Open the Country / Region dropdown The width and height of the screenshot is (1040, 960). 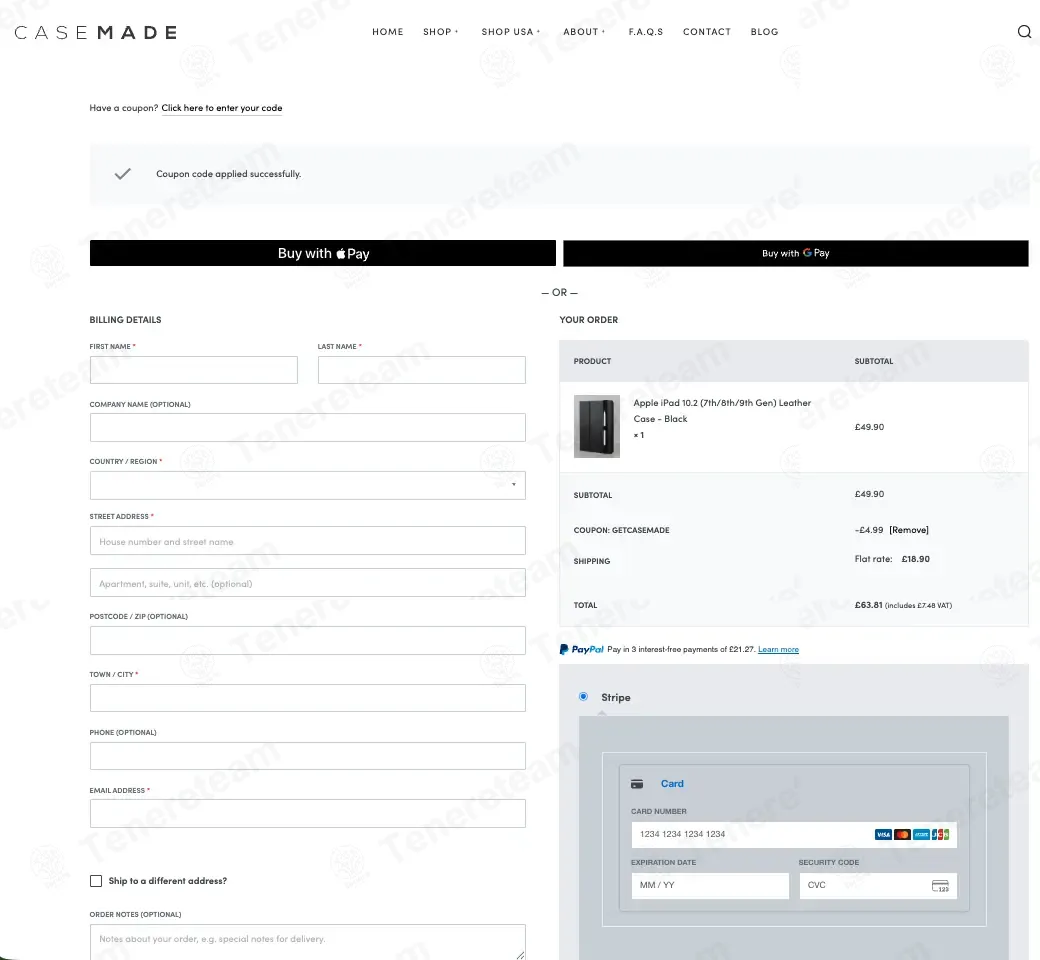click(308, 485)
